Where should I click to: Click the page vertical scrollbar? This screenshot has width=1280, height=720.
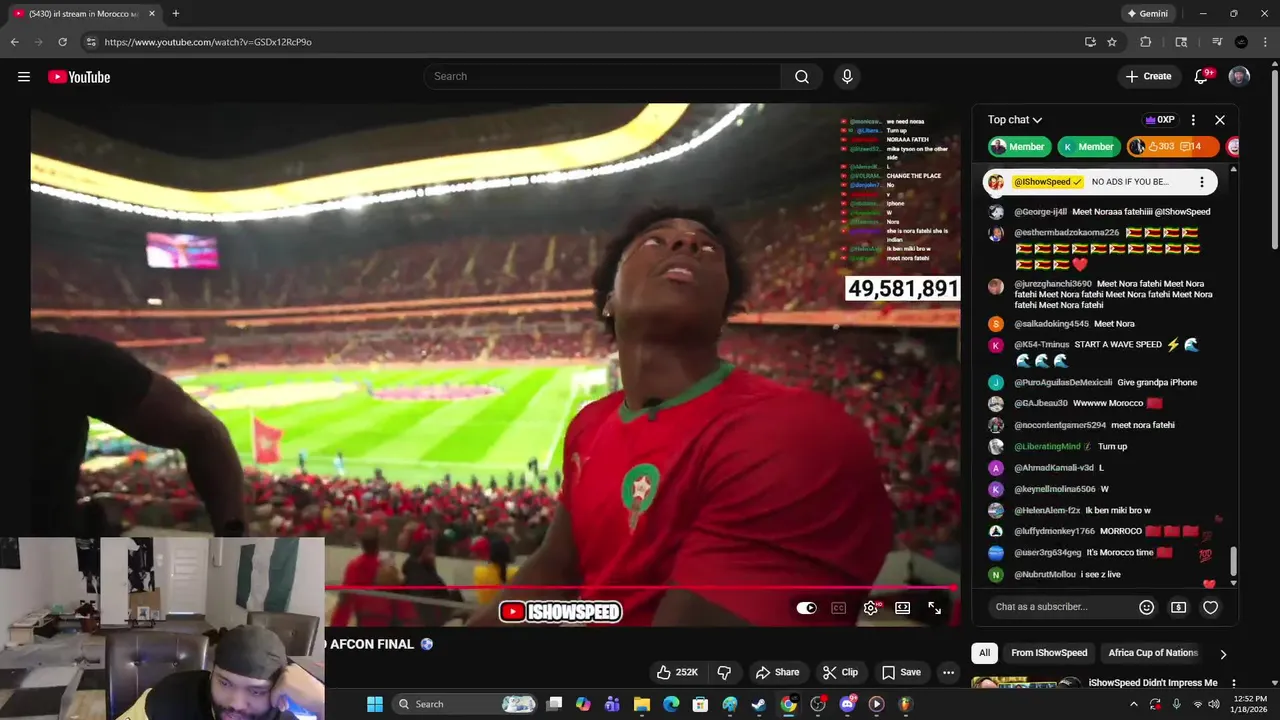pos(1274,160)
